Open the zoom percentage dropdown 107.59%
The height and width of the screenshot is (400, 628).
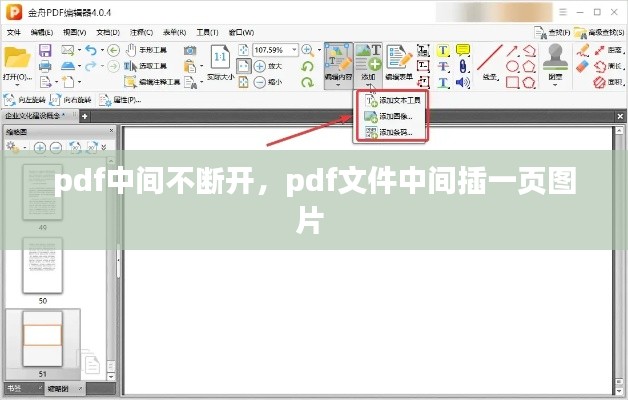pyautogui.click(x=294, y=49)
